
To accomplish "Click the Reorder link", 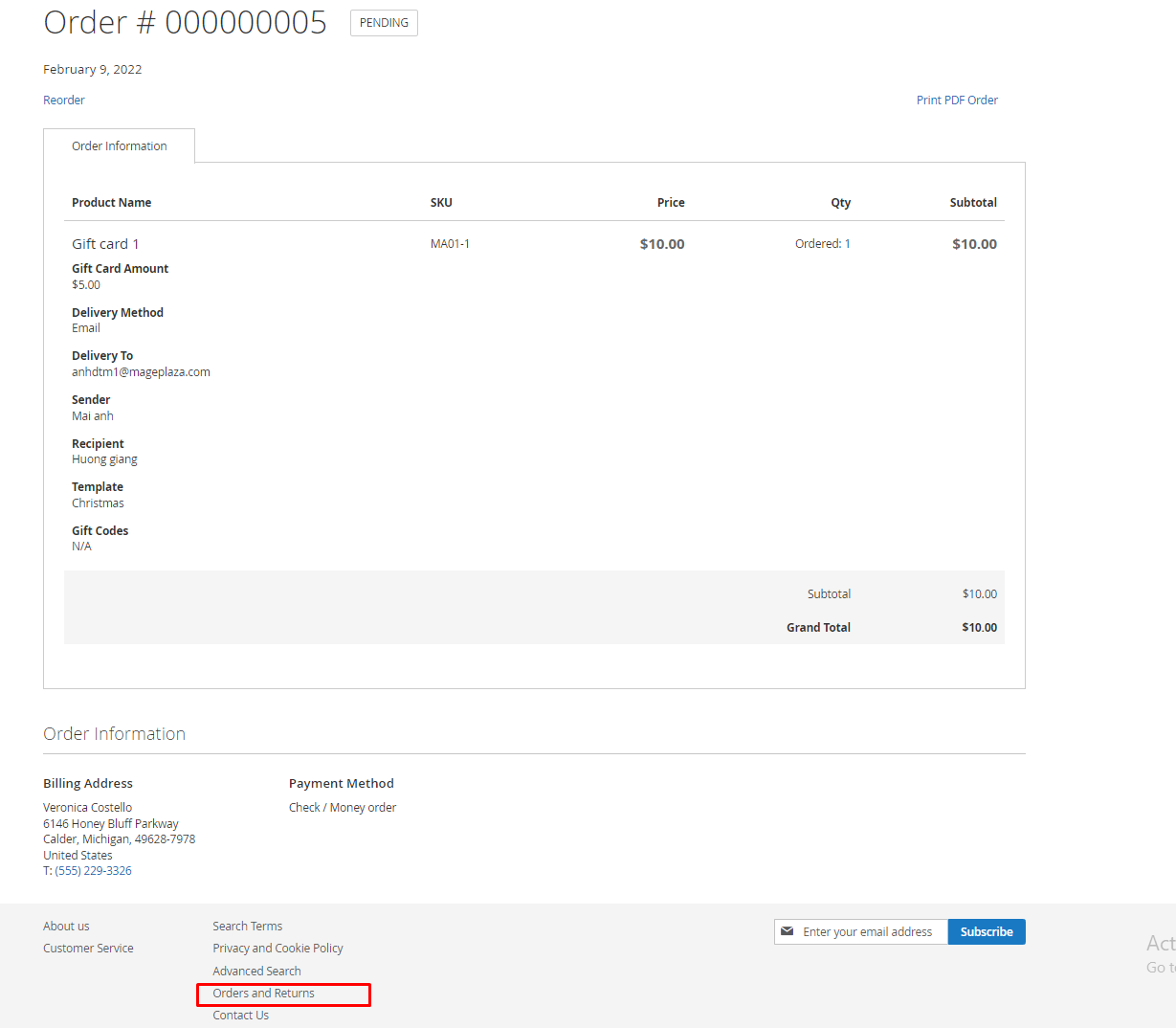I will point(64,100).
